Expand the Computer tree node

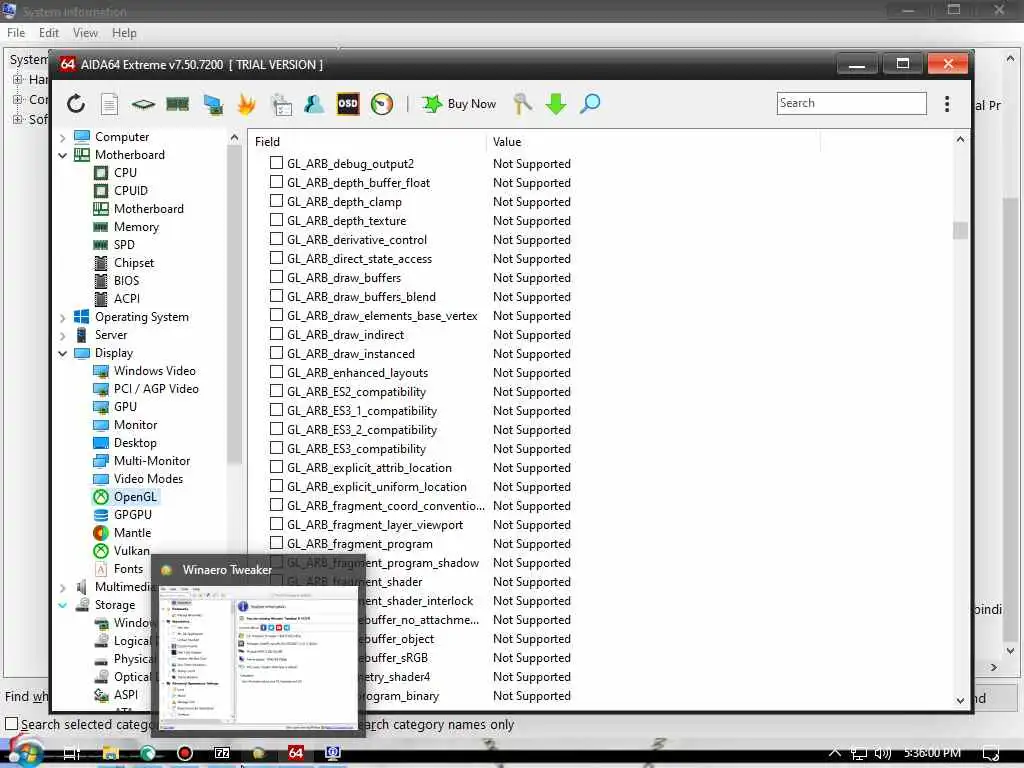63,137
